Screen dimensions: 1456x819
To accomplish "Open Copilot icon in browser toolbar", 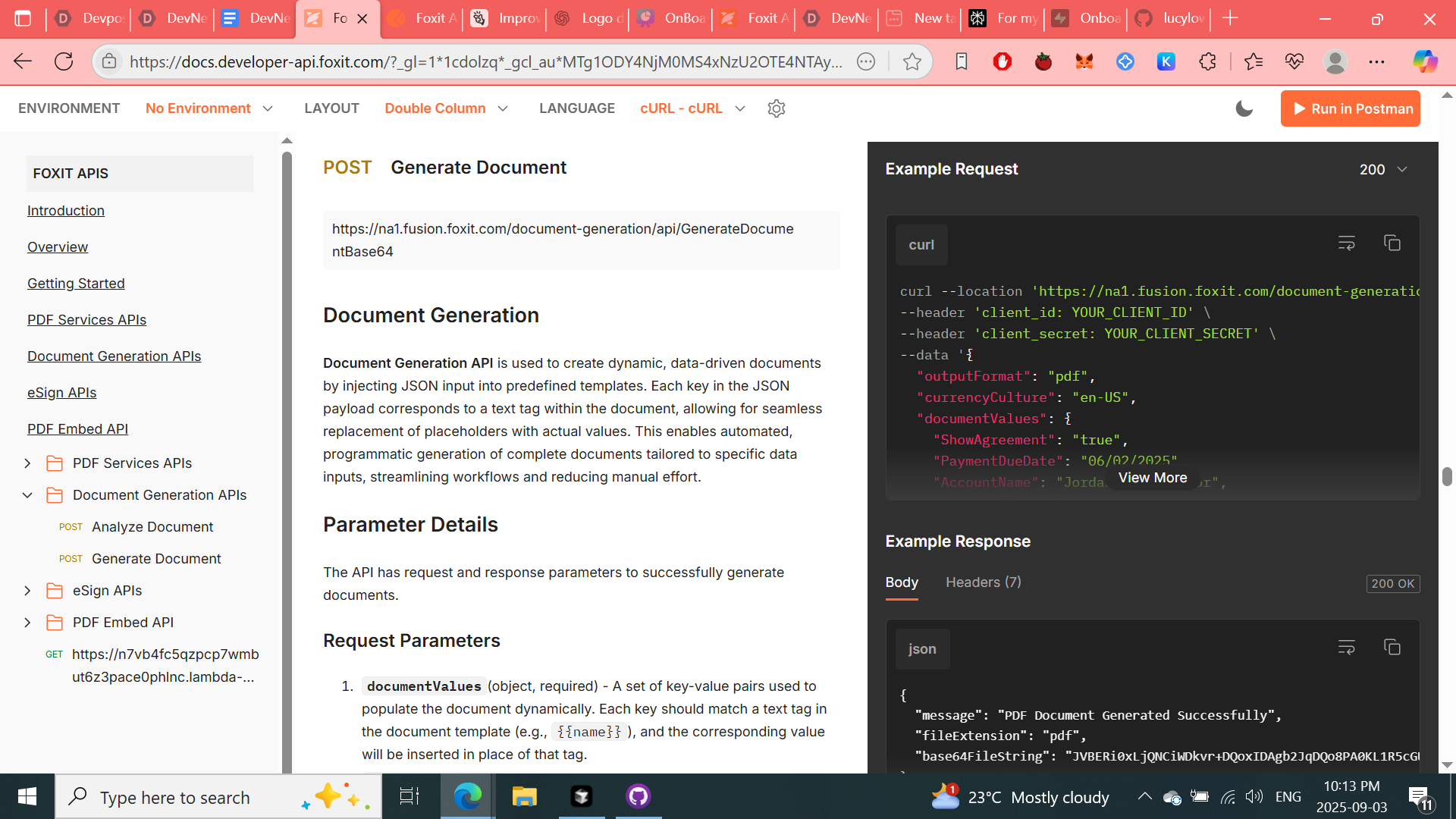I will pos(1424,61).
